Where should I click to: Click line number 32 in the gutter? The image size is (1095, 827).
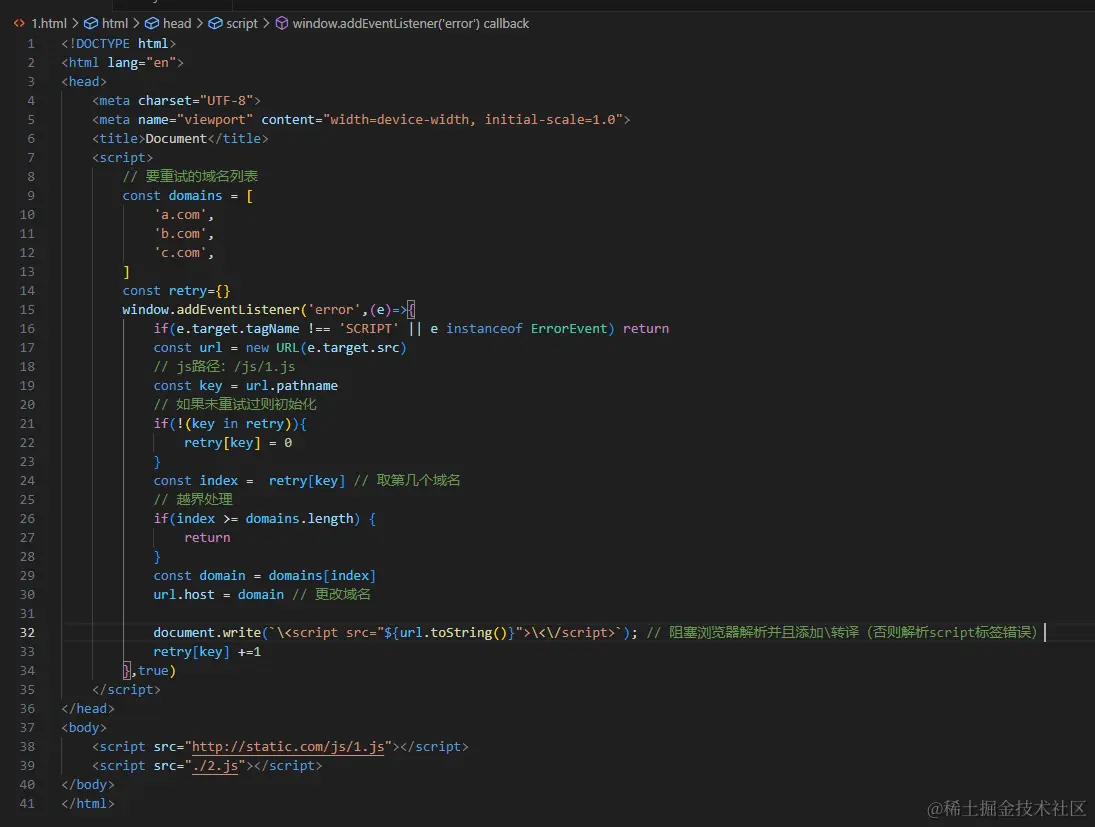(x=27, y=633)
